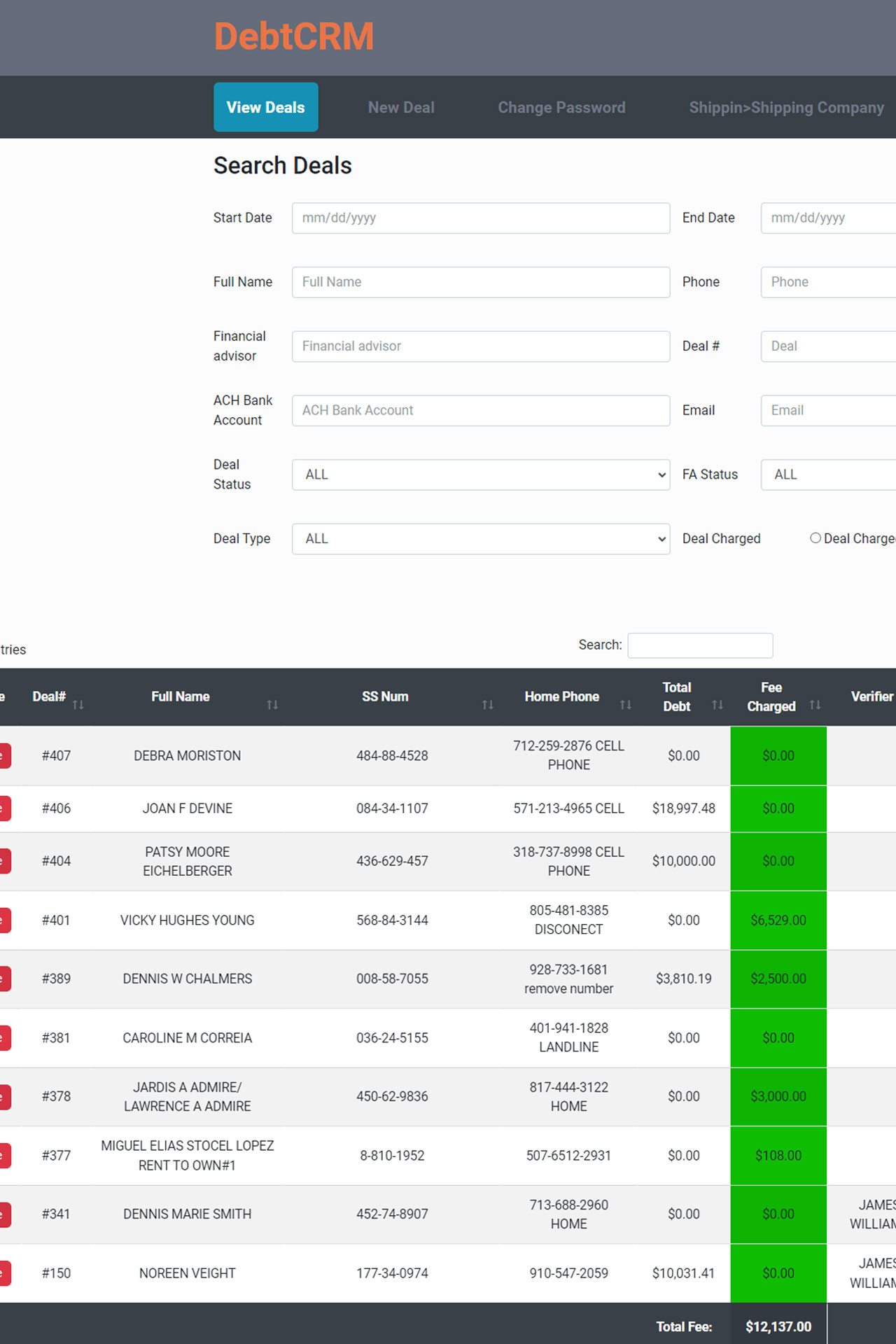Click red button on Noreen Veight row
This screenshot has width=896, height=1344.
(4, 1273)
